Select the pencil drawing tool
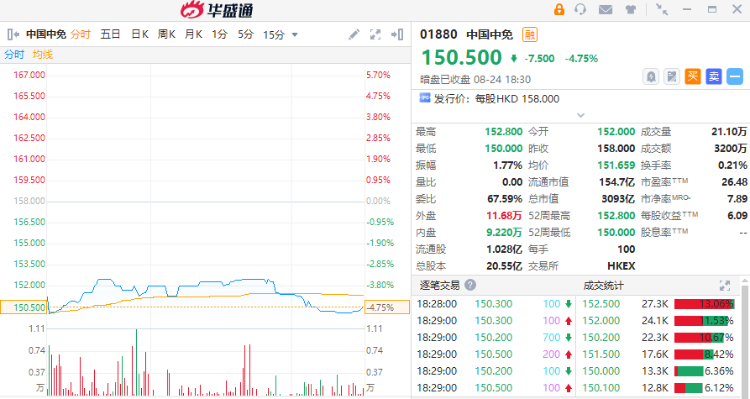Image resolution: width=750 pixels, height=399 pixels. (x=353, y=34)
